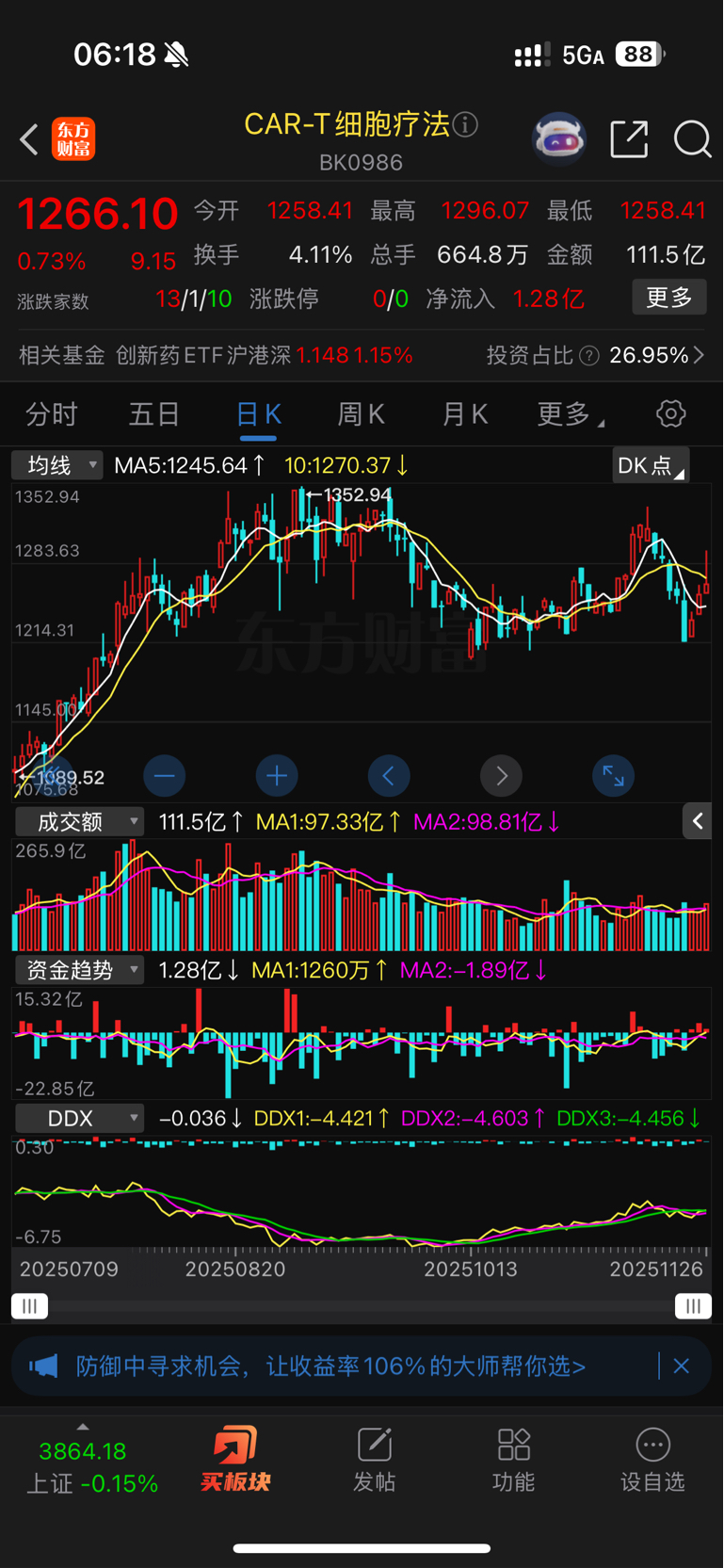Zoom in chart with plus button

(277, 776)
